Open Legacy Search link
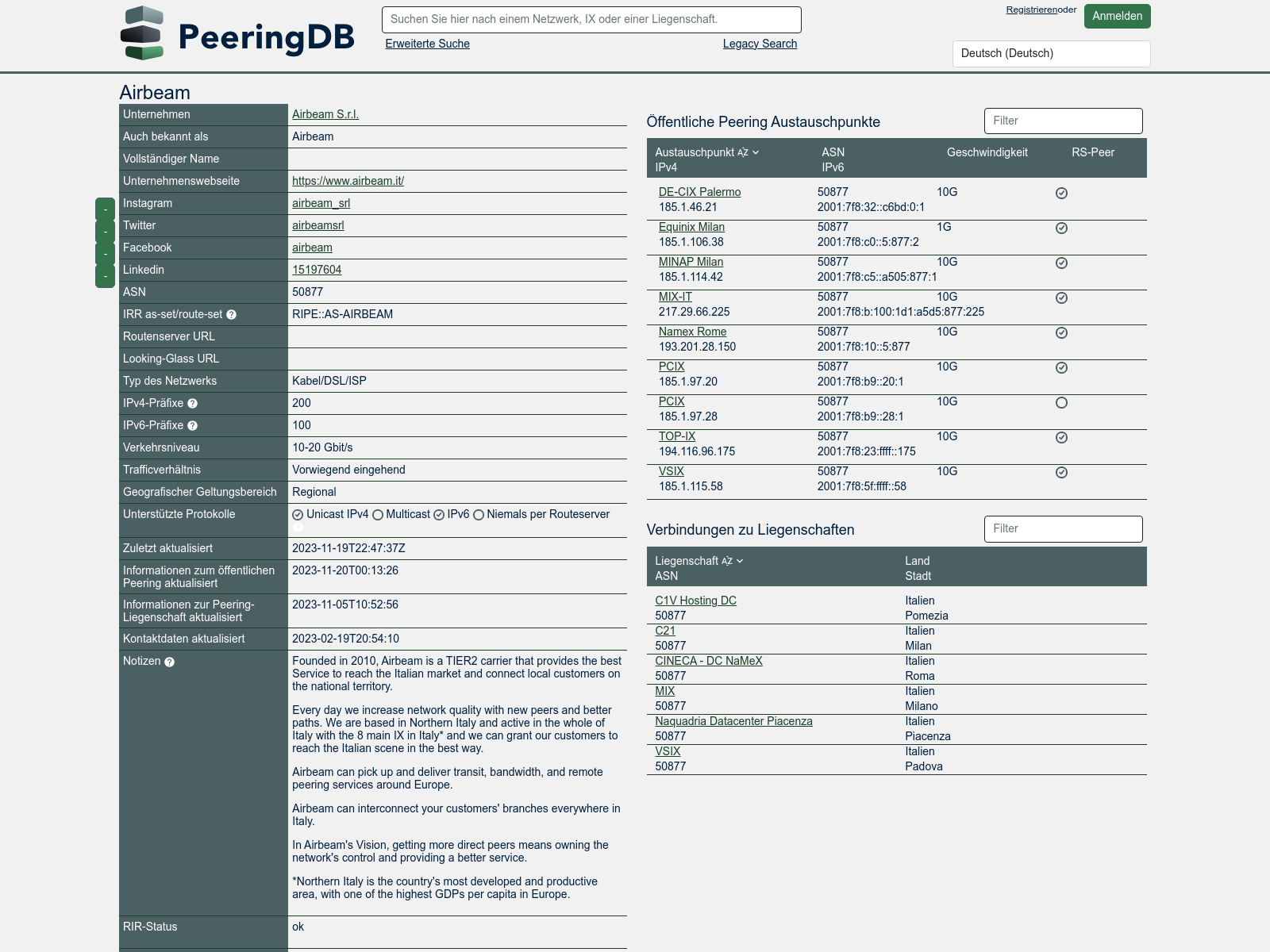 click(760, 44)
